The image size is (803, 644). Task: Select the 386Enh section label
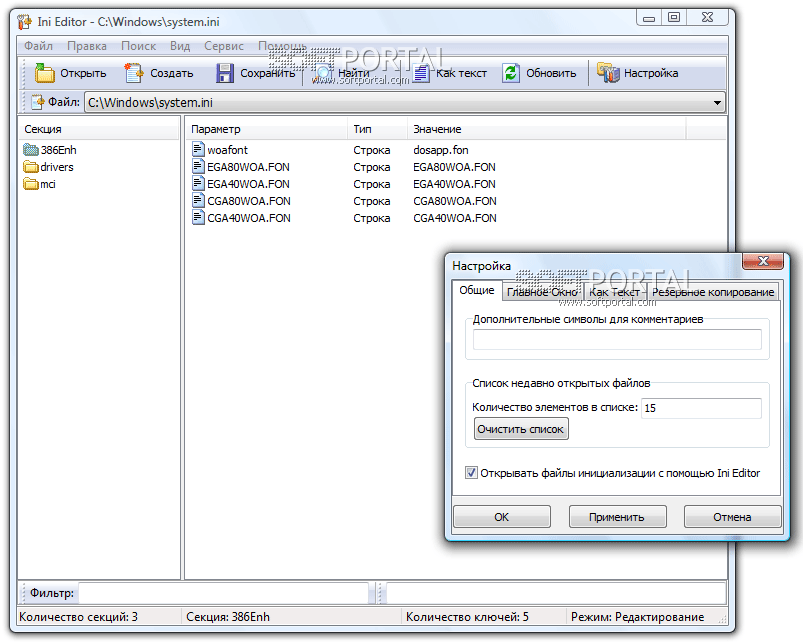click(58, 150)
